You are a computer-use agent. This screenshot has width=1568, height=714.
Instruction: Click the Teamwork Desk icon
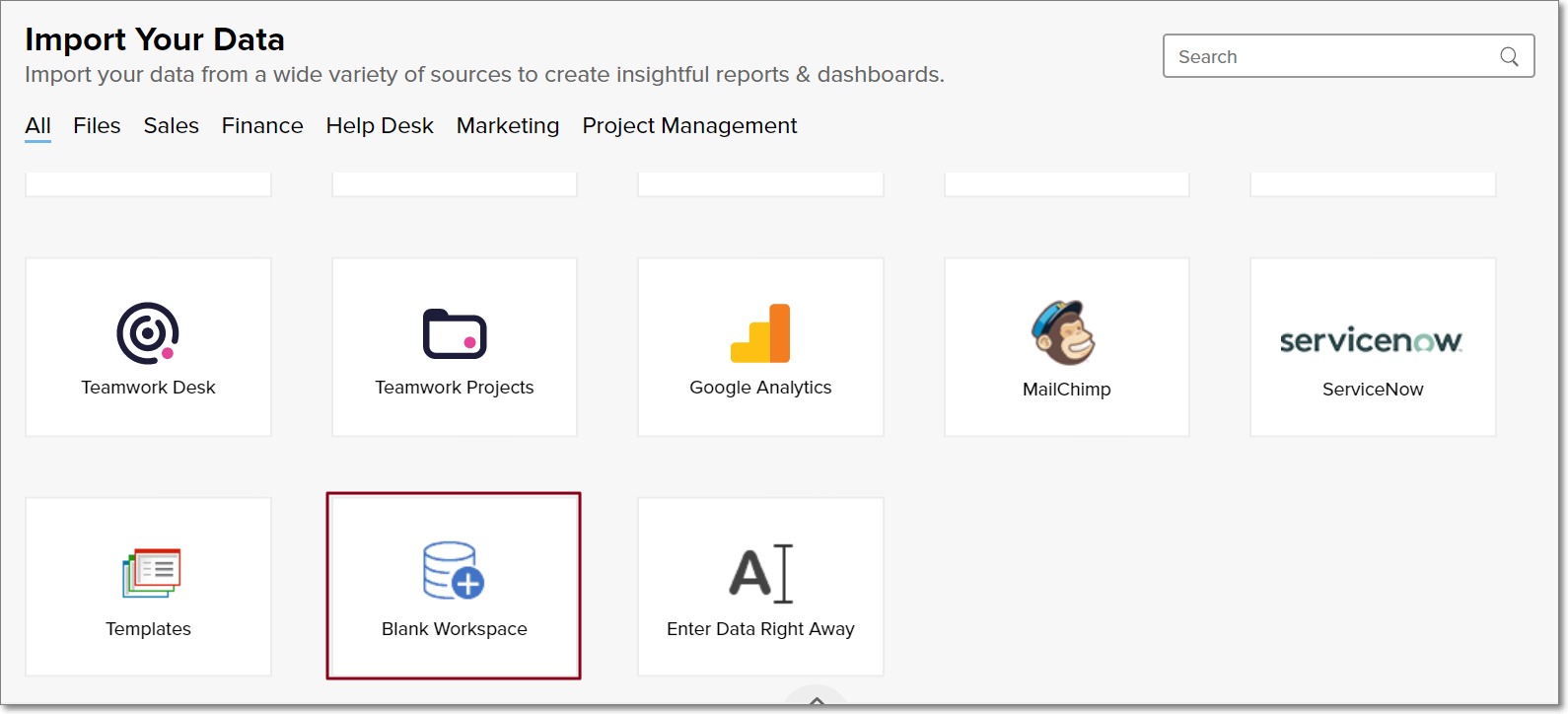[x=148, y=333]
